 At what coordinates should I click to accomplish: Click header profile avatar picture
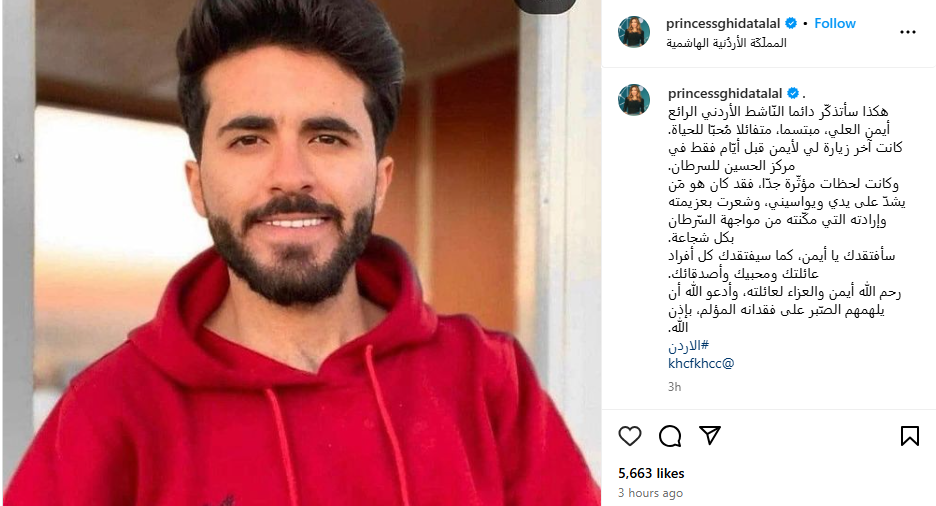point(634,32)
